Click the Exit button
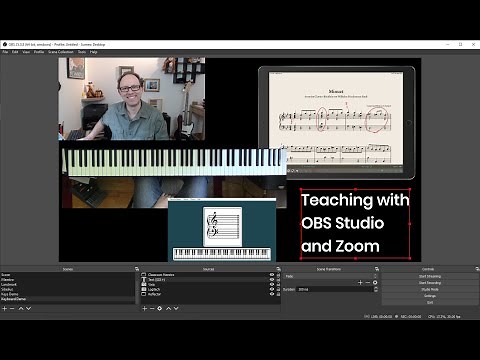480x360 pixels. tap(430, 302)
